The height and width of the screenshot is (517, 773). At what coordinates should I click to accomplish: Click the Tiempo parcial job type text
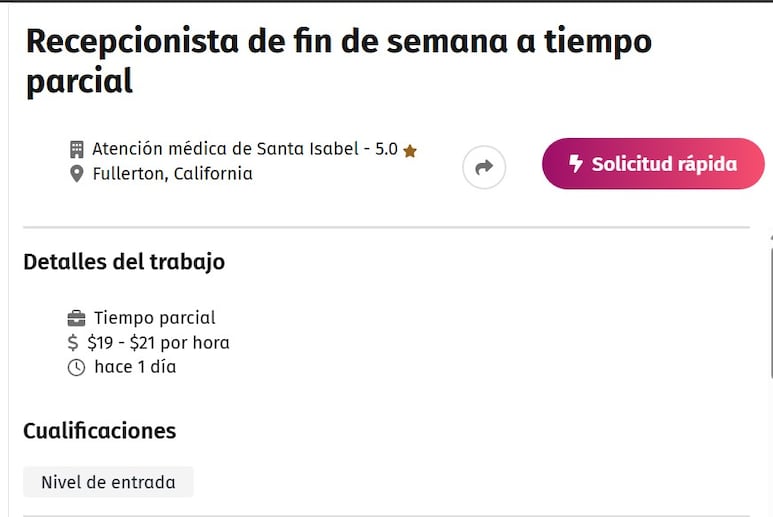[155, 318]
